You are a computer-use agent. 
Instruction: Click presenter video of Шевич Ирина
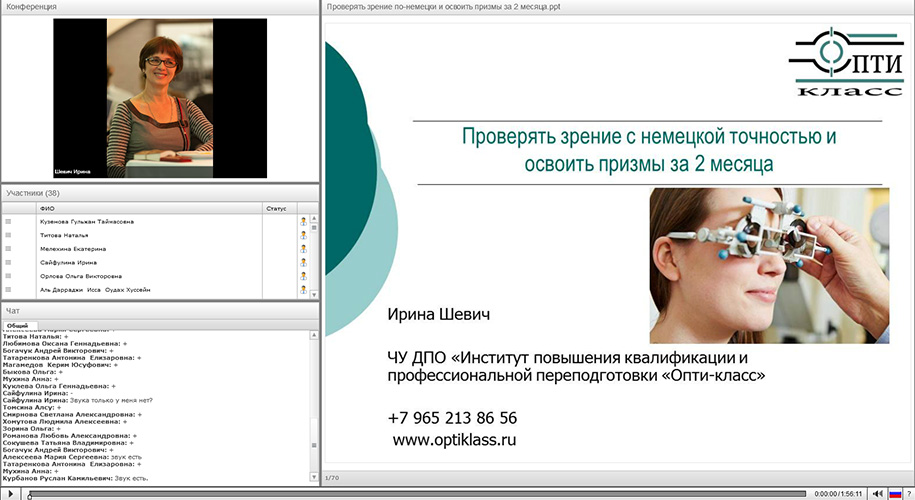(x=160, y=98)
